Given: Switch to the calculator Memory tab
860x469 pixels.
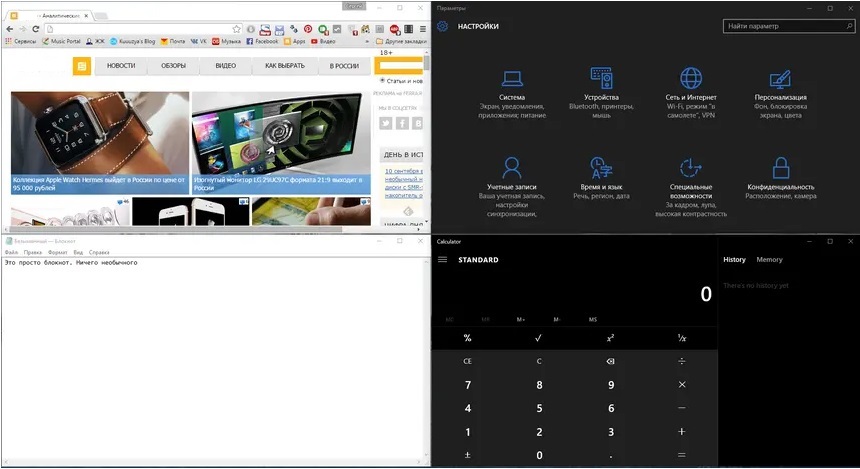Looking at the screenshot, I should click(x=769, y=260).
